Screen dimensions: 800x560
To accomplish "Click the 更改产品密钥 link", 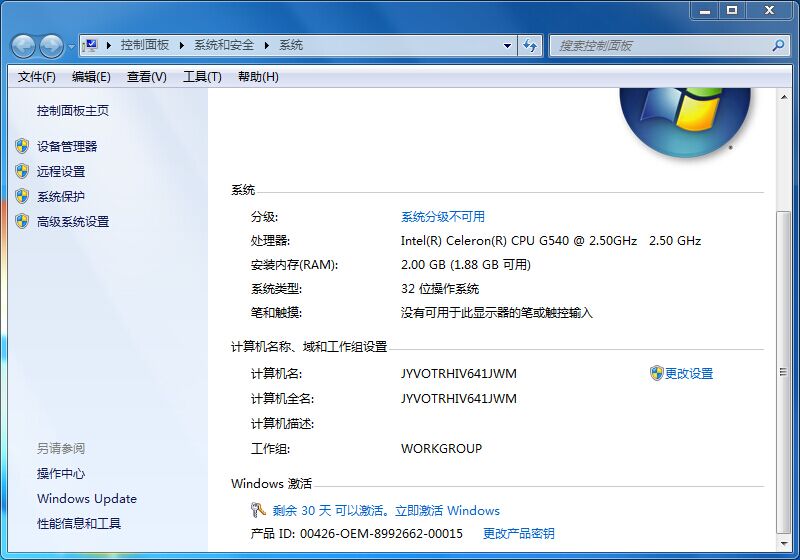I will pos(518,534).
